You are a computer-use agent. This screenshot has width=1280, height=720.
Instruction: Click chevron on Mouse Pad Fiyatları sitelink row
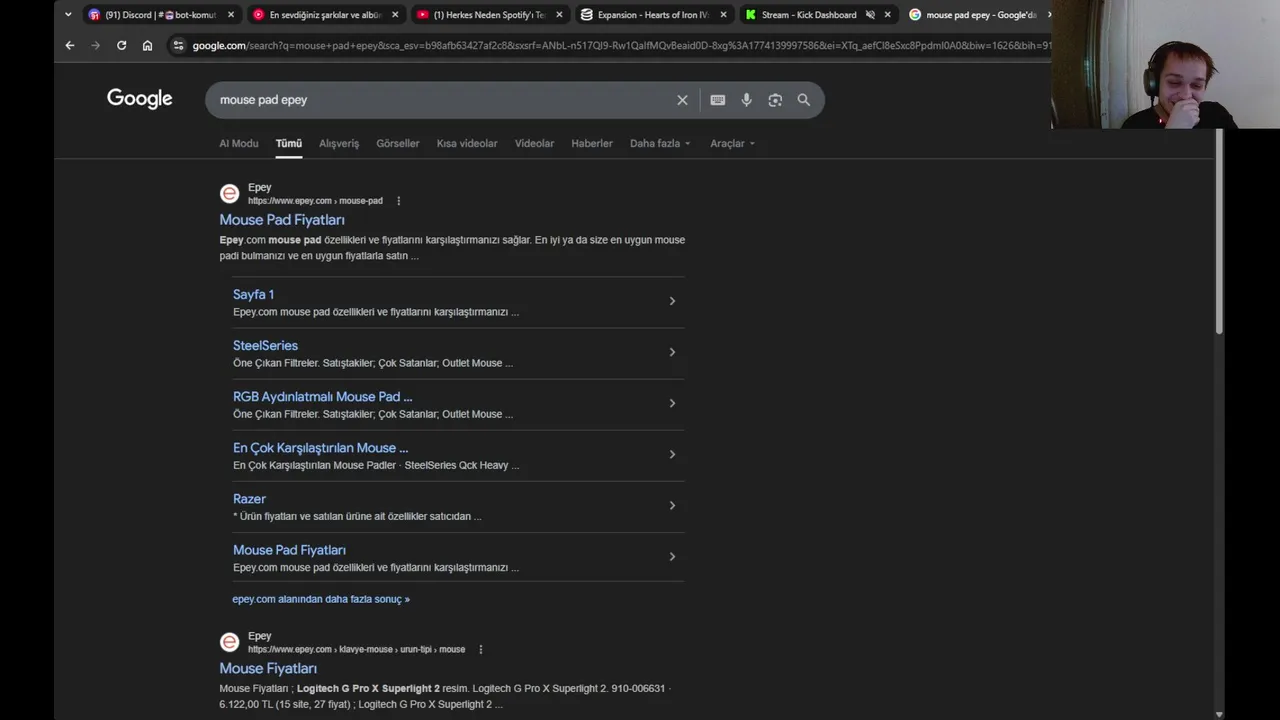pos(672,556)
